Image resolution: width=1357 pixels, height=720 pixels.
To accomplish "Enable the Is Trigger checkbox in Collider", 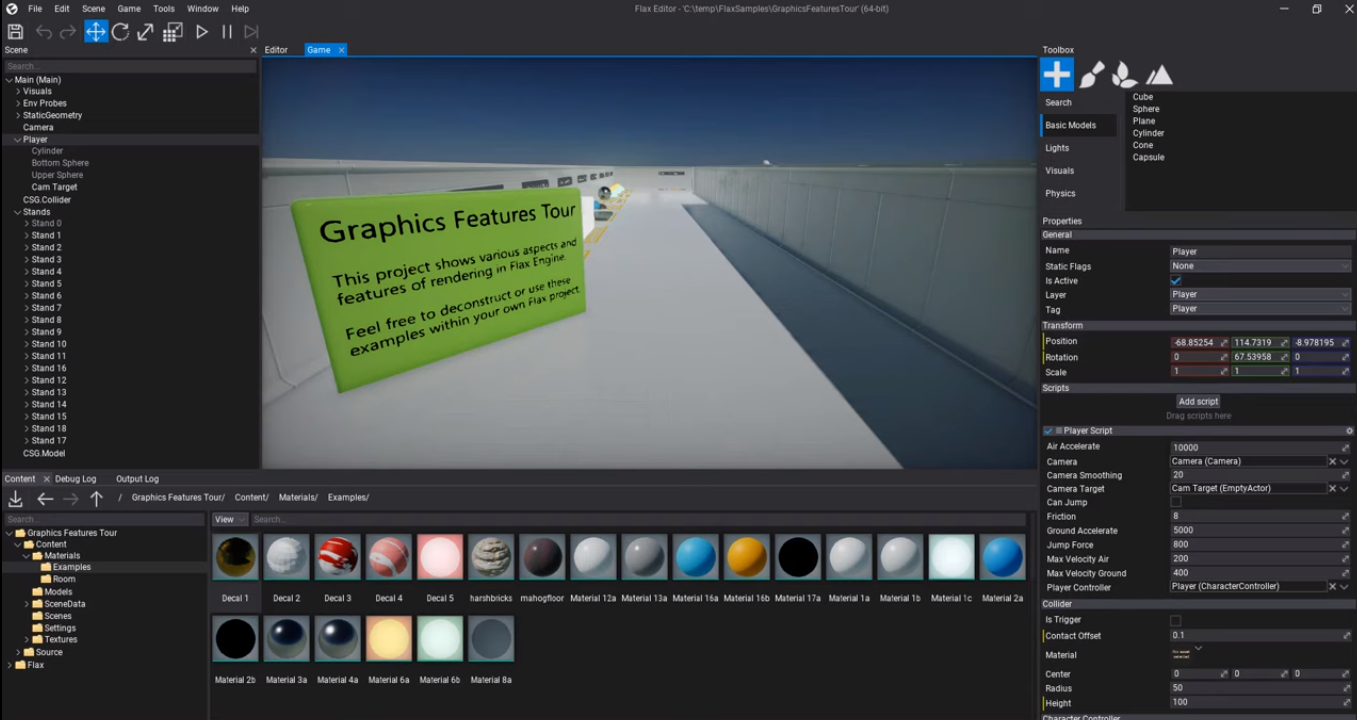I will [x=1175, y=620].
